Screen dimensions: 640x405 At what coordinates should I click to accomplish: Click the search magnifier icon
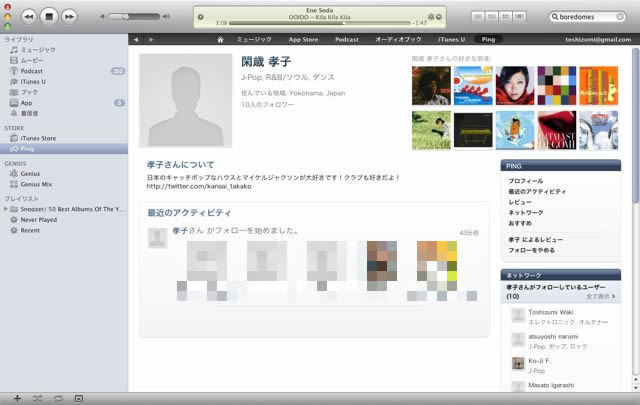coord(555,17)
